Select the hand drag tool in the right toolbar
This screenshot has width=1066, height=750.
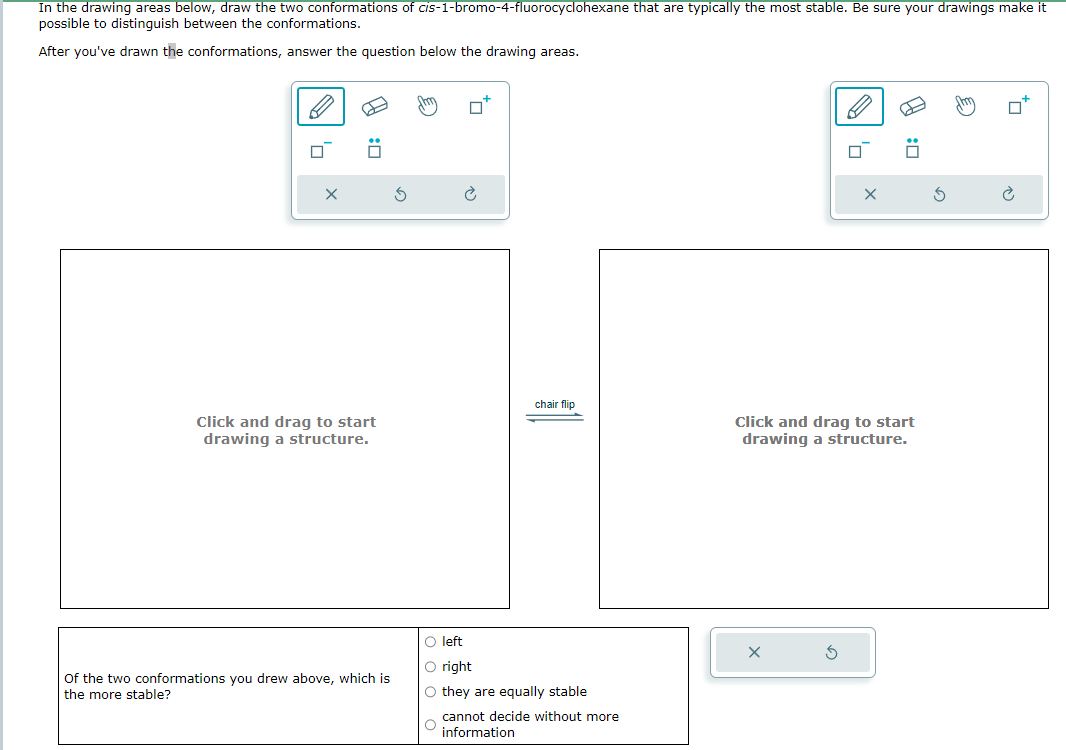click(963, 106)
